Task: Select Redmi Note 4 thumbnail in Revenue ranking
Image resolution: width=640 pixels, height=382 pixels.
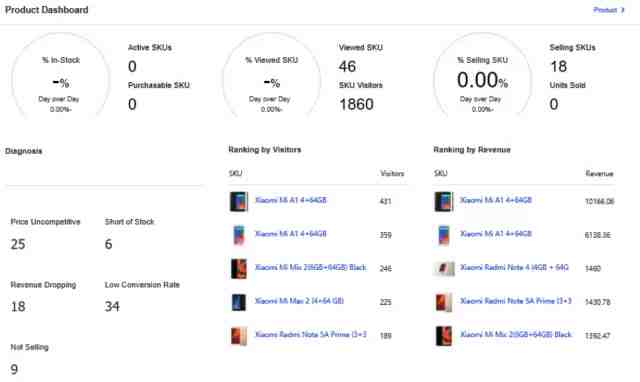Action: pos(444,269)
